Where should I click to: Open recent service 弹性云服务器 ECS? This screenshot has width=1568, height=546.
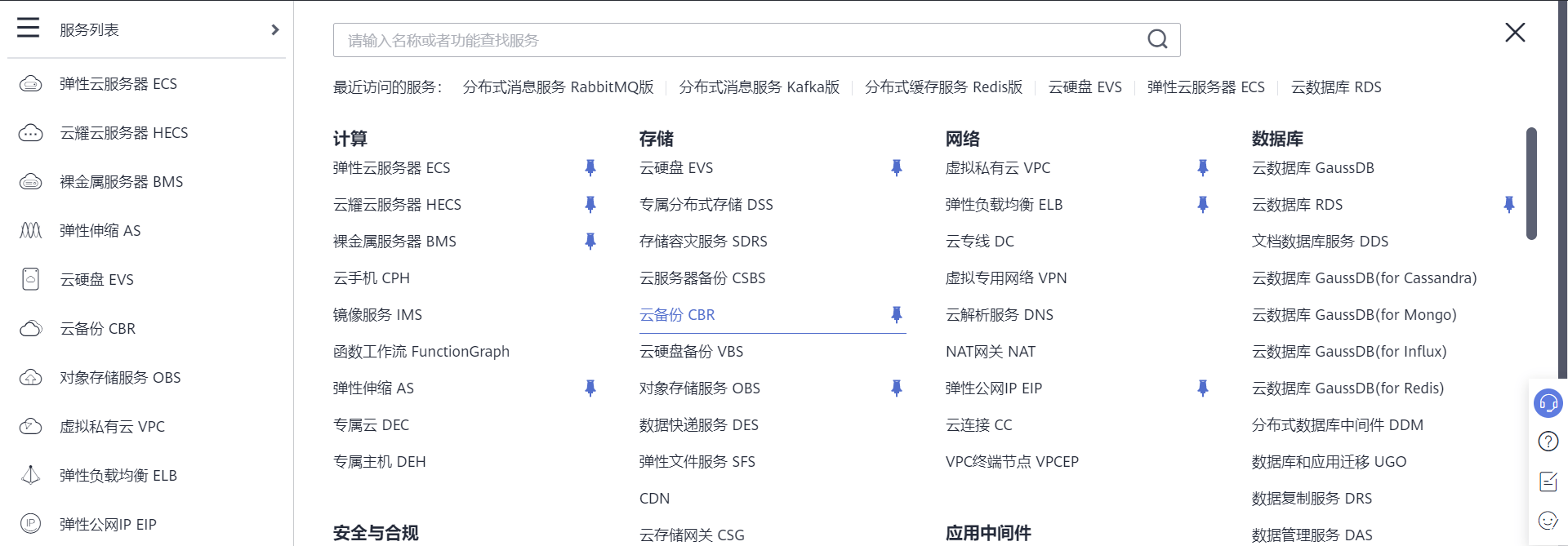coord(1206,87)
